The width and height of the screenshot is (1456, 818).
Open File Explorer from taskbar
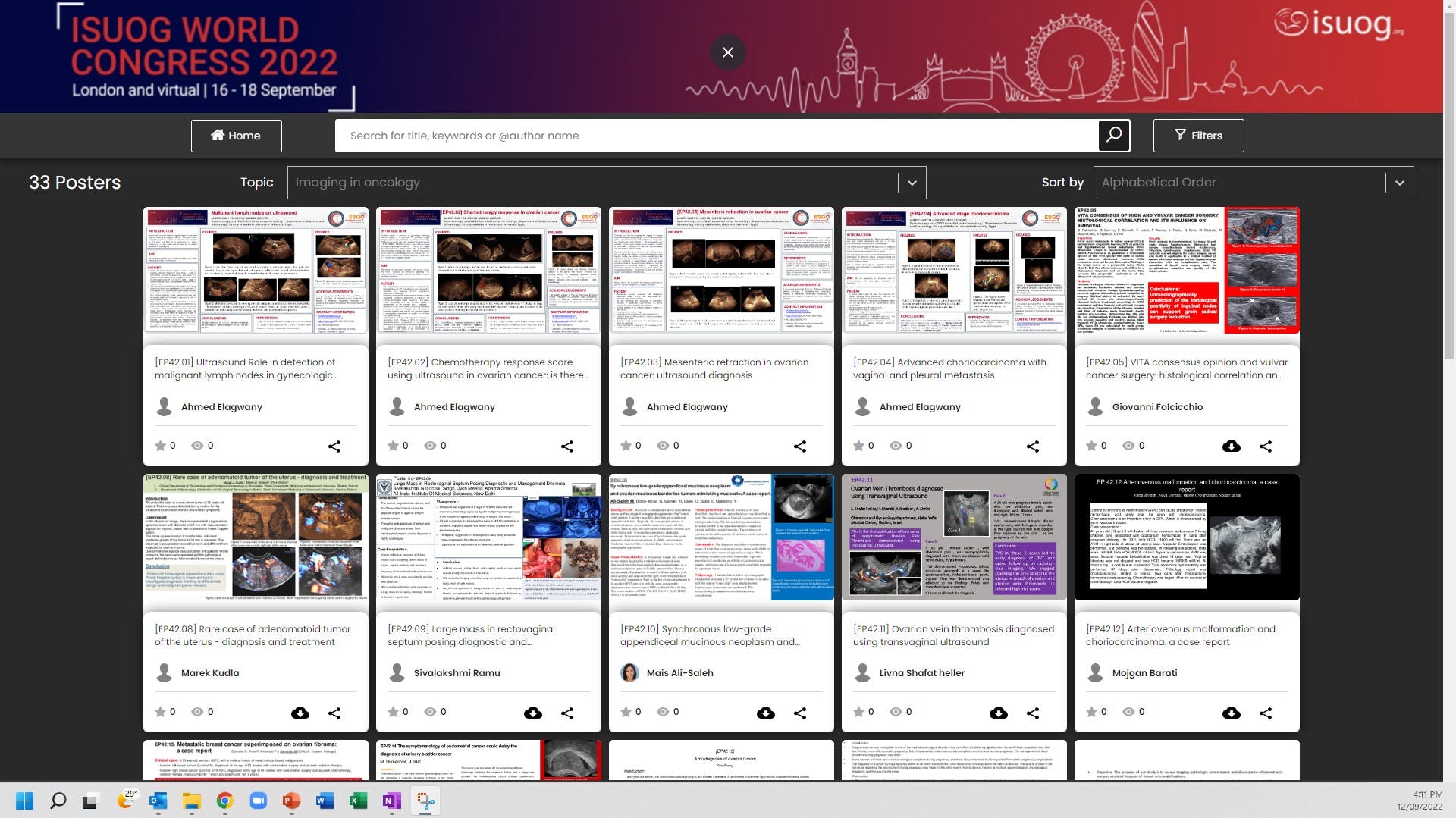click(x=191, y=801)
